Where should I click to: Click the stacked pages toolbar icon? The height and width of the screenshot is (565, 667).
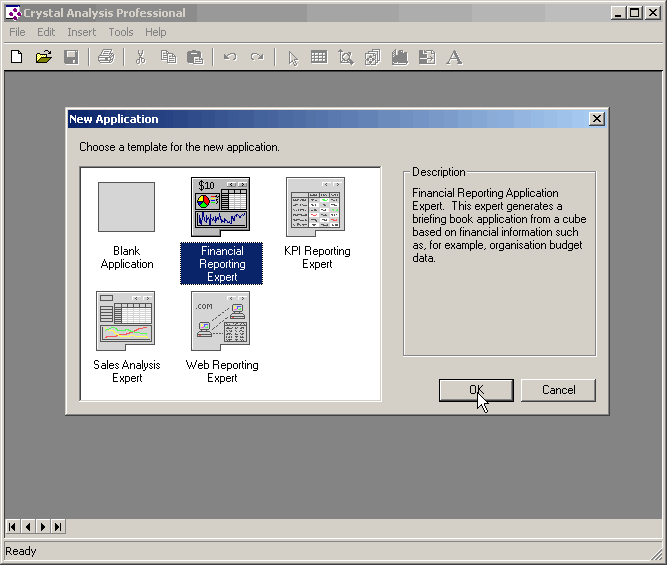[x=372, y=57]
